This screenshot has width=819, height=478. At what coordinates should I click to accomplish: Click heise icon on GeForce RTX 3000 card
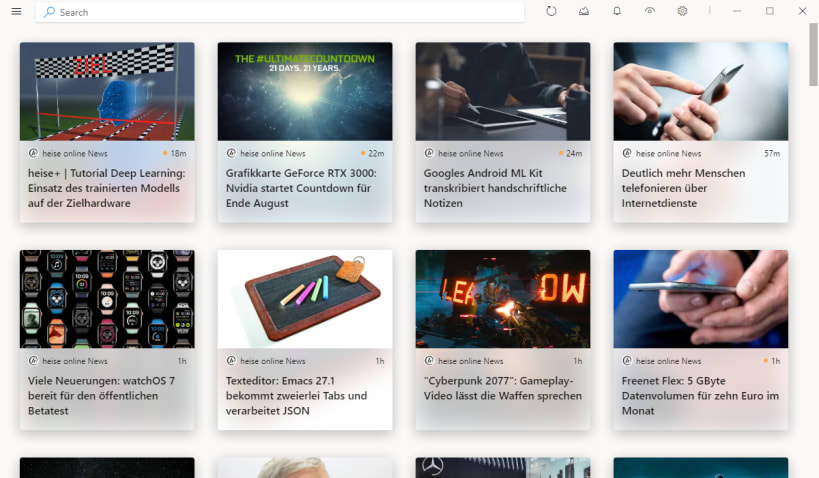tap(231, 153)
